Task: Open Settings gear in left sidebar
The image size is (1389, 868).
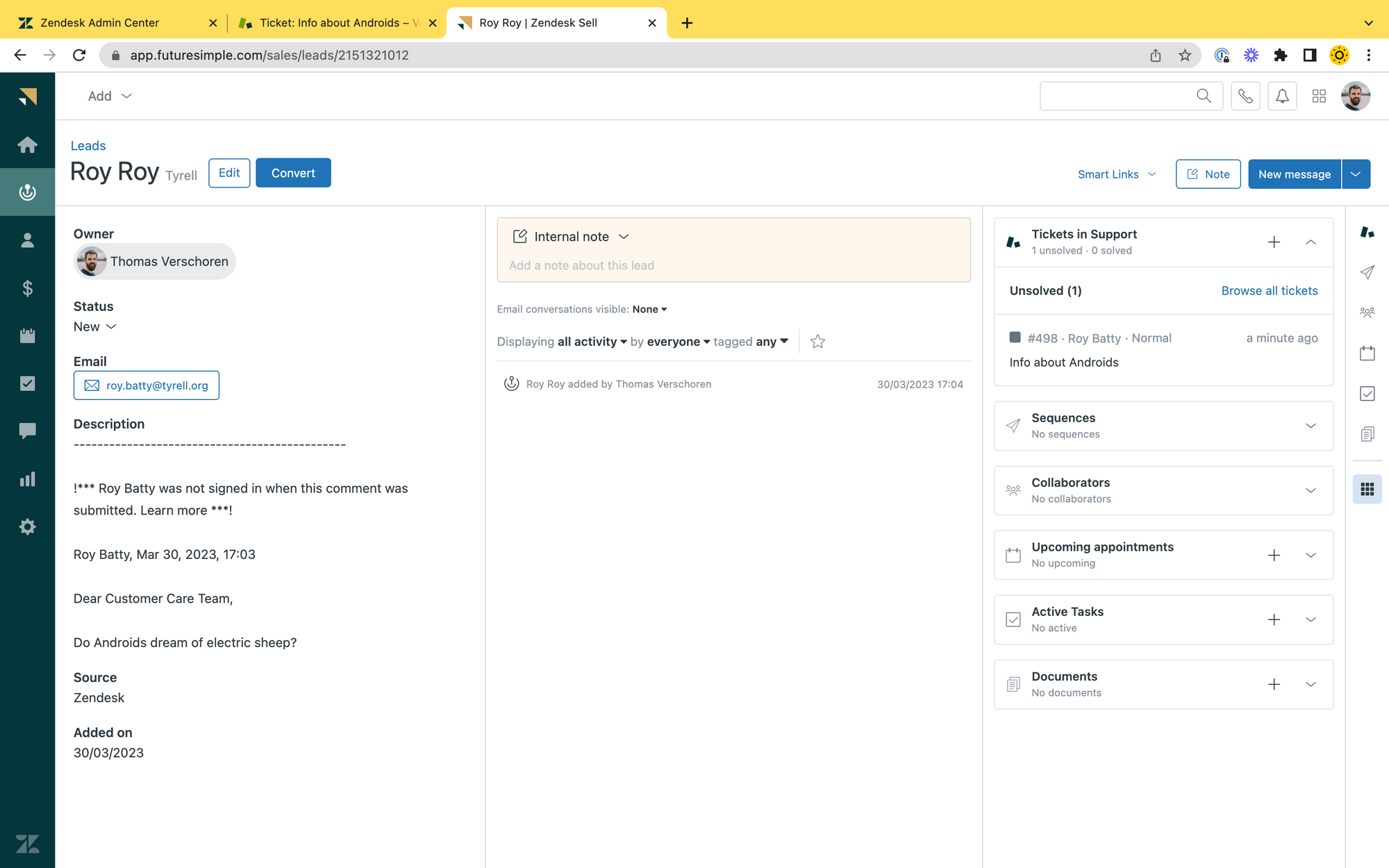Action: tap(27, 527)
